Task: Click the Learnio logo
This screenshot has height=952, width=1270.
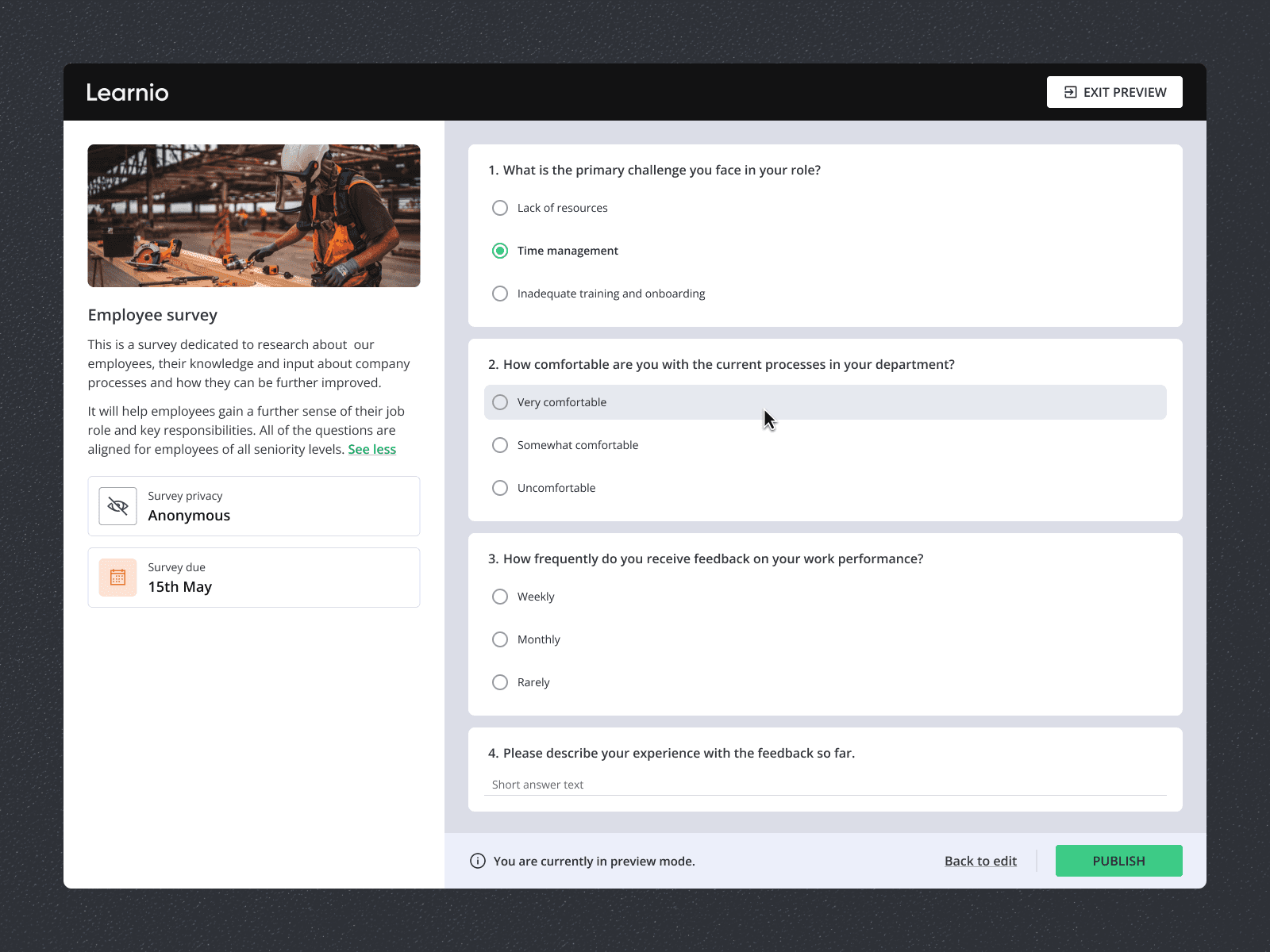Action: tap(127, 92)
